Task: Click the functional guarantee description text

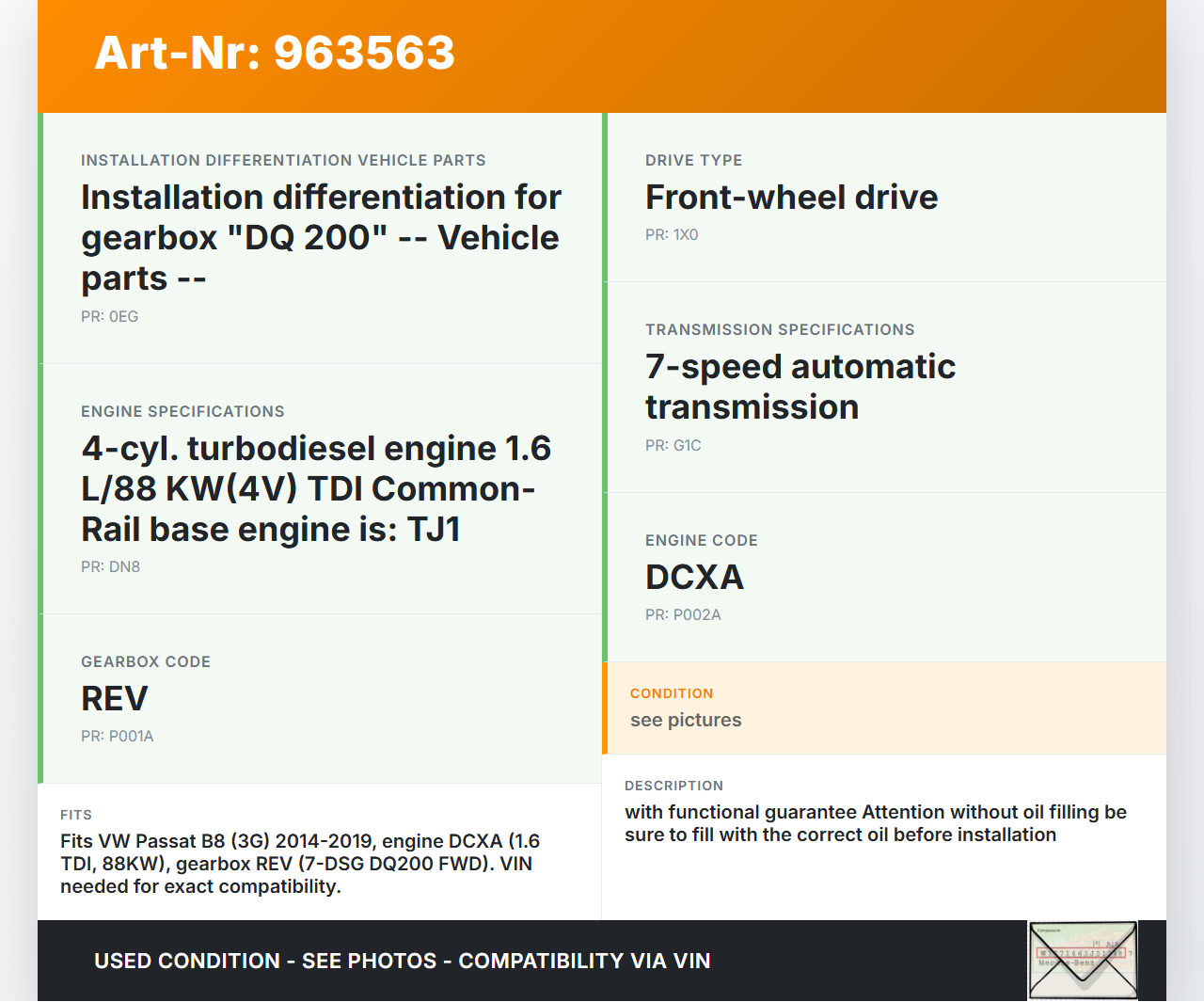Action: pyautogui.click(x=876, y=823)
